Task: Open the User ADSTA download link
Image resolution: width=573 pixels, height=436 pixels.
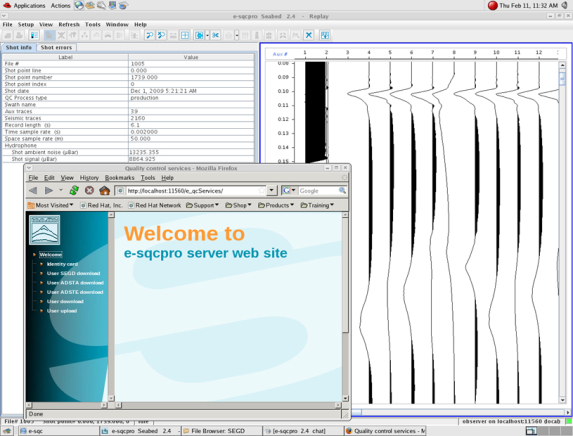Action: pos(75,283)
